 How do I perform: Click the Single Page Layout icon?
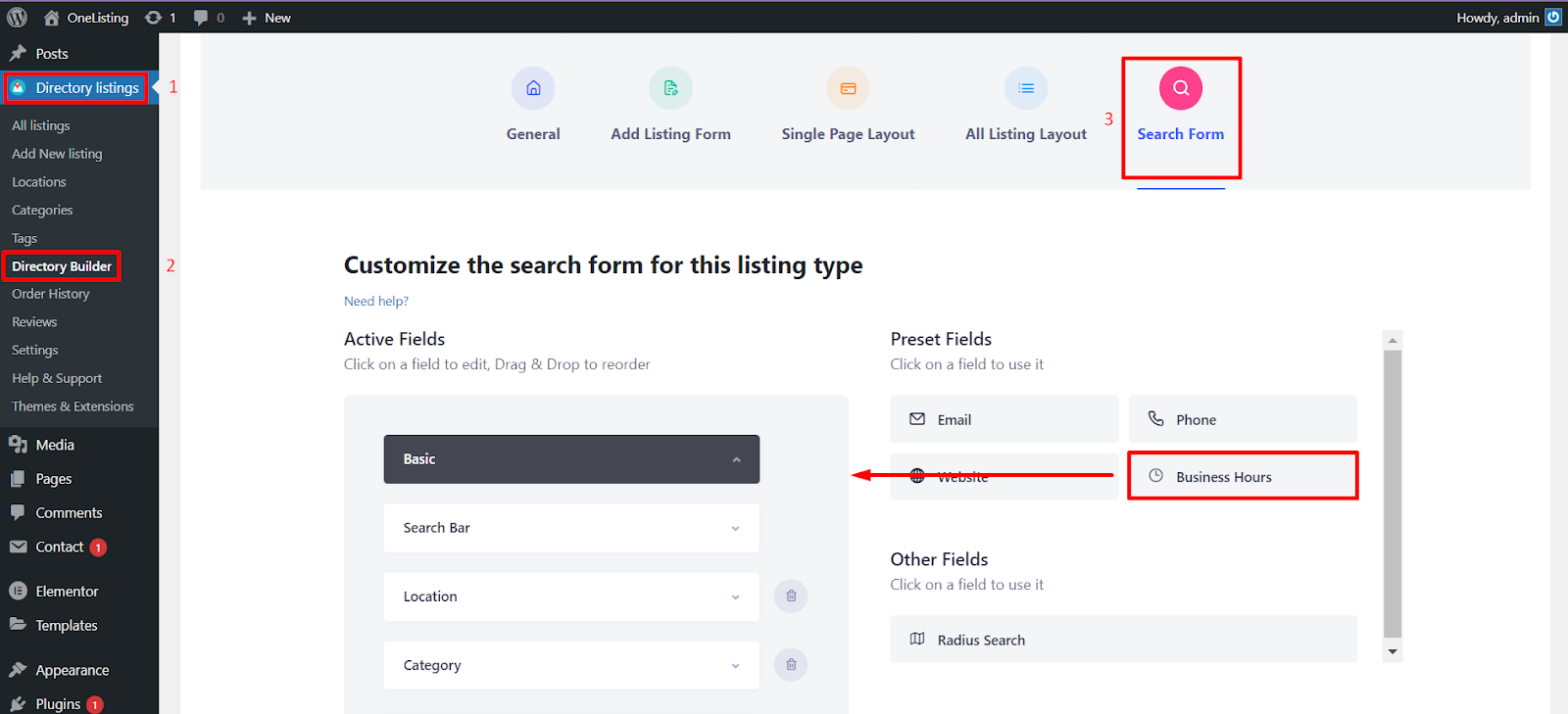coord(848,88)
